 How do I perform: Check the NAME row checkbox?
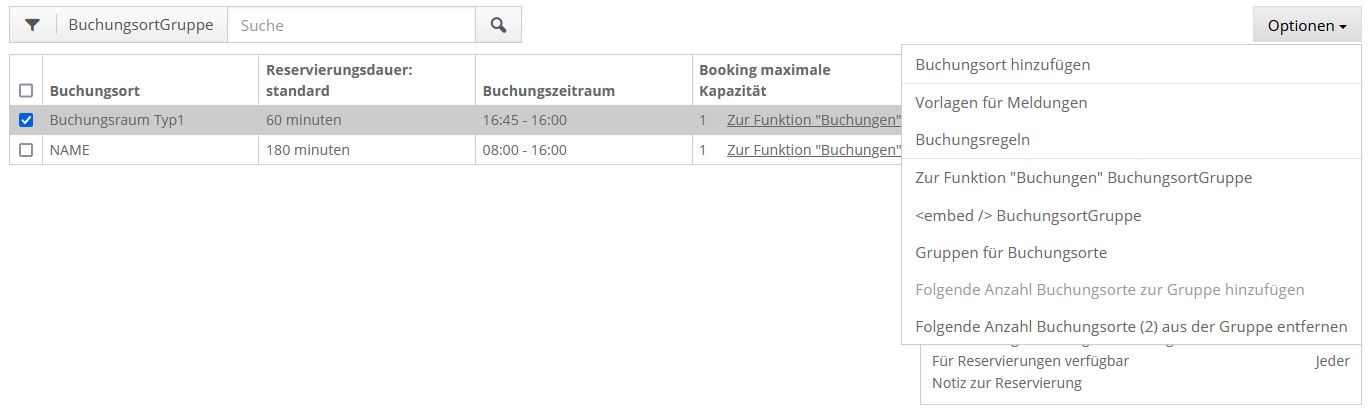(x=26, y=150)
